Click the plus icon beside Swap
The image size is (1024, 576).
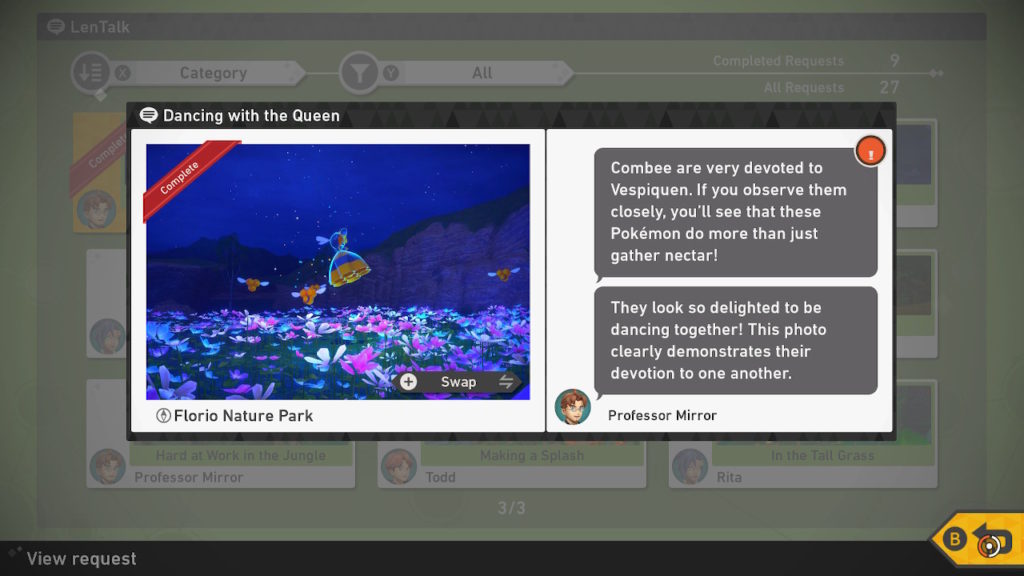409,382
